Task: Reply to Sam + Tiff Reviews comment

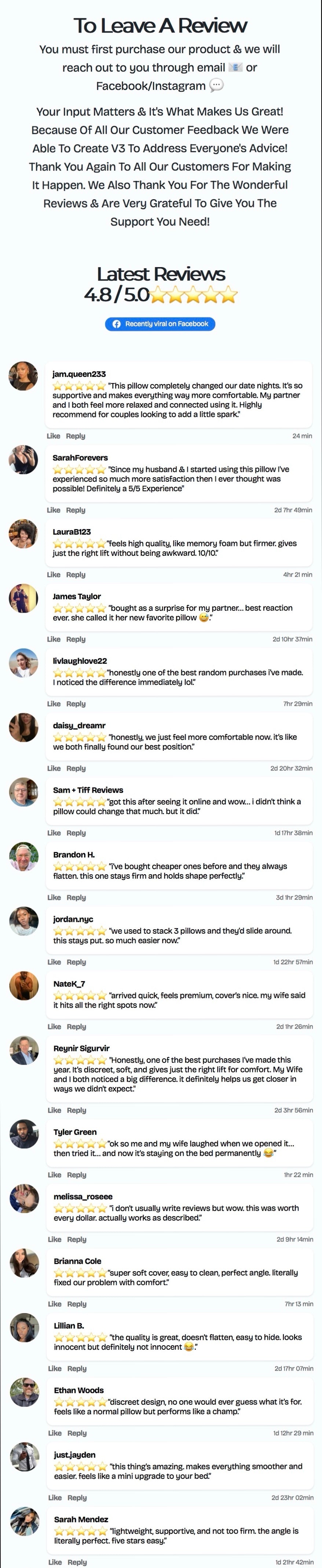Action: coord(76,833)
